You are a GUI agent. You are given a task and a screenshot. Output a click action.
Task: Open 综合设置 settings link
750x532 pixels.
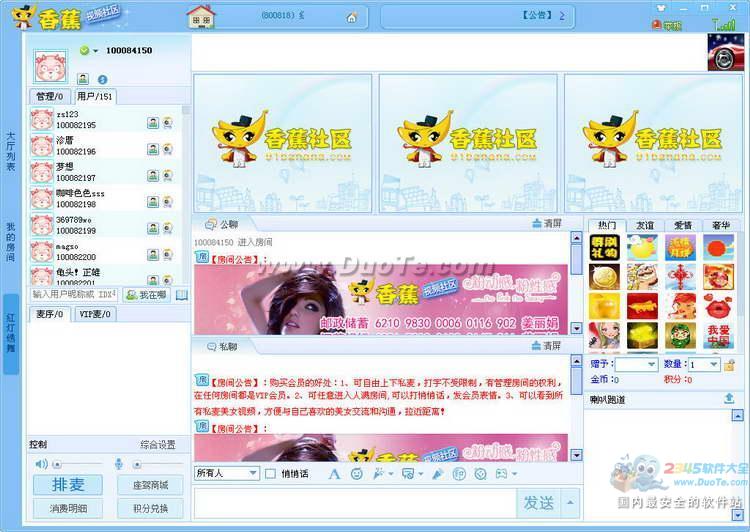158,444
